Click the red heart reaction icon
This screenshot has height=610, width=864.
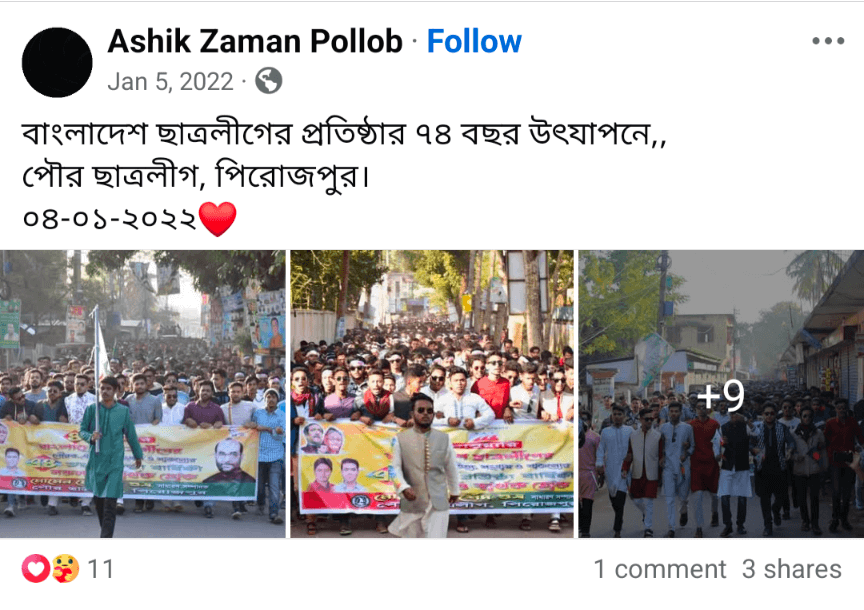pos(36,568)
